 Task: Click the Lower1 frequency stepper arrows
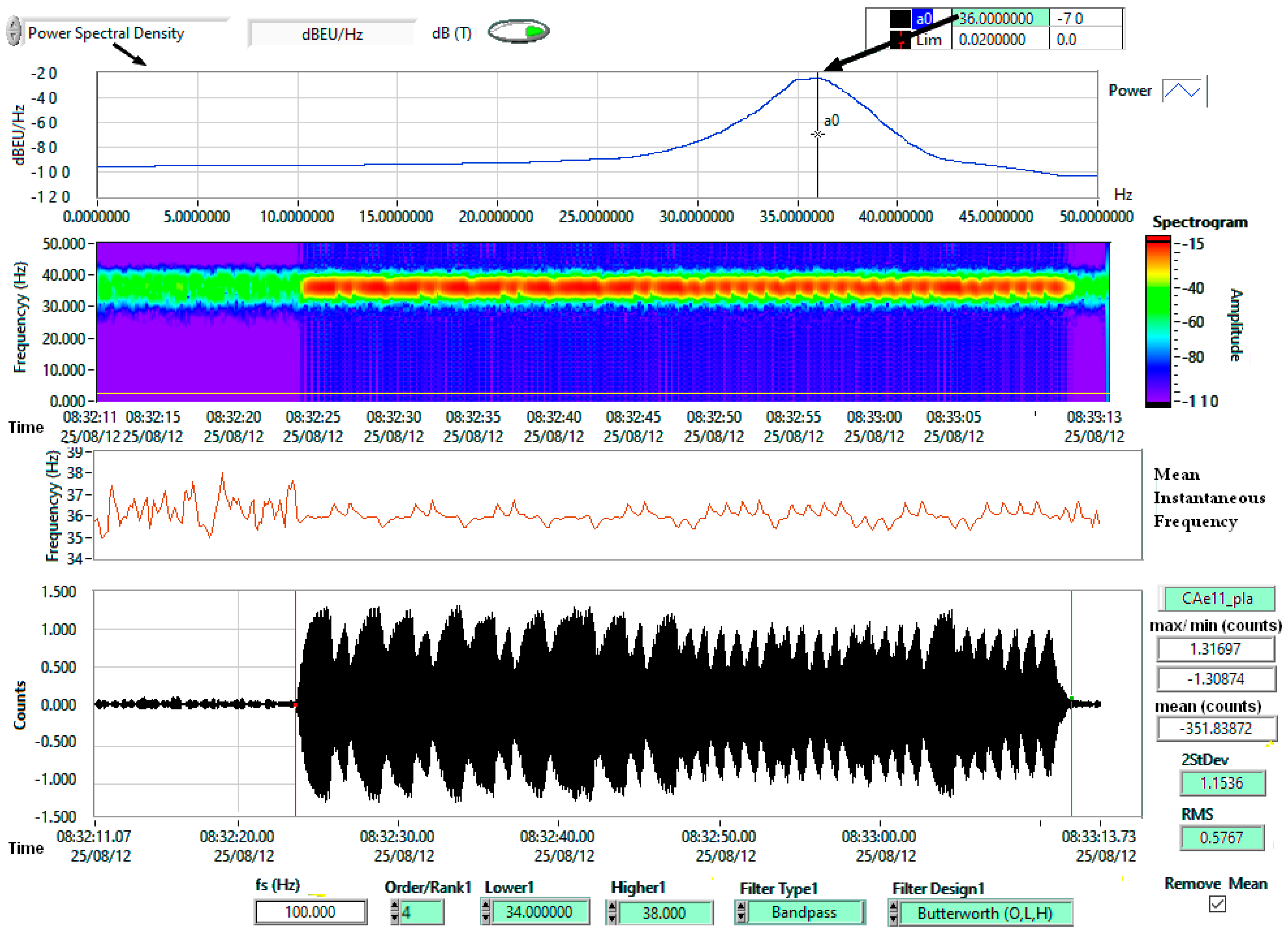pyautogui.click(x=486, y=911)
